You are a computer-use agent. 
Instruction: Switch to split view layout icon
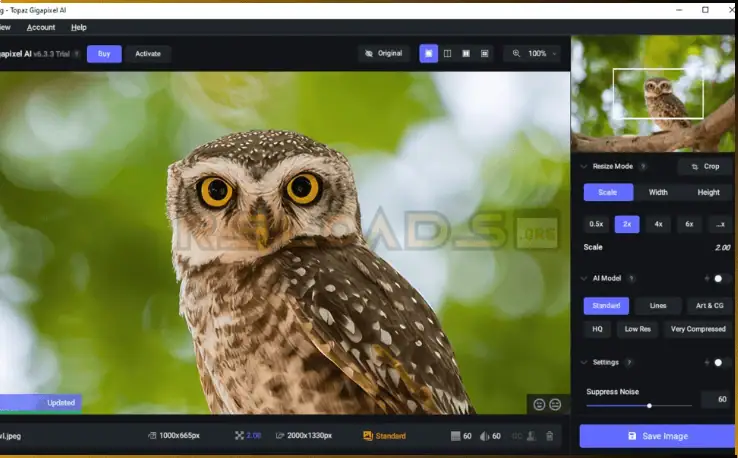pyautogui.click(x=447, y=53)
